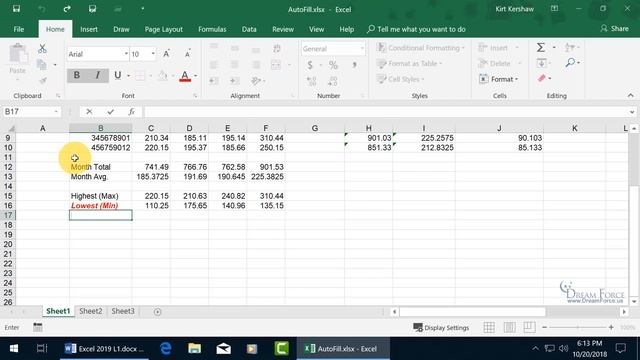Screen dimensions: 640x360
Task: Switch to Normal view icon in the status bar
Action: click(489, 327)
